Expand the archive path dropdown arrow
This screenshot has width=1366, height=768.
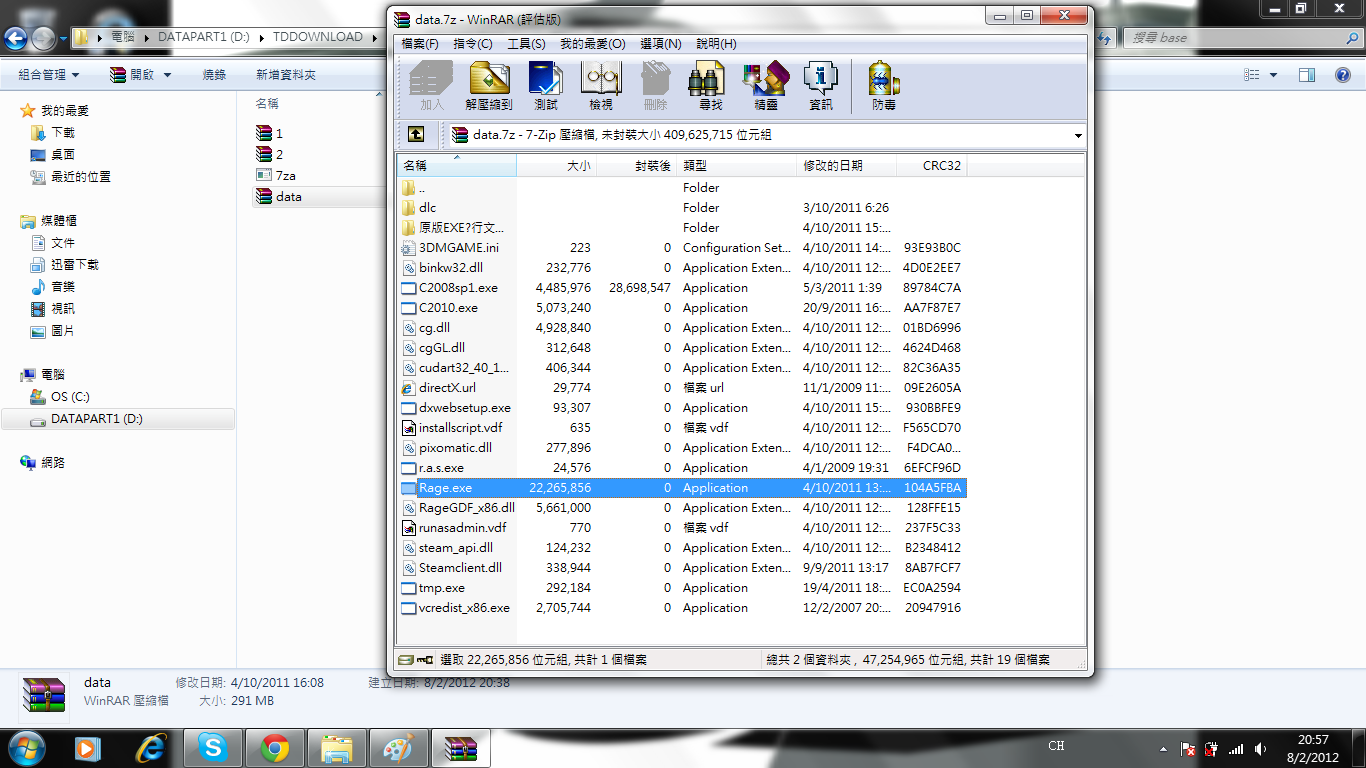[1078, 136]
